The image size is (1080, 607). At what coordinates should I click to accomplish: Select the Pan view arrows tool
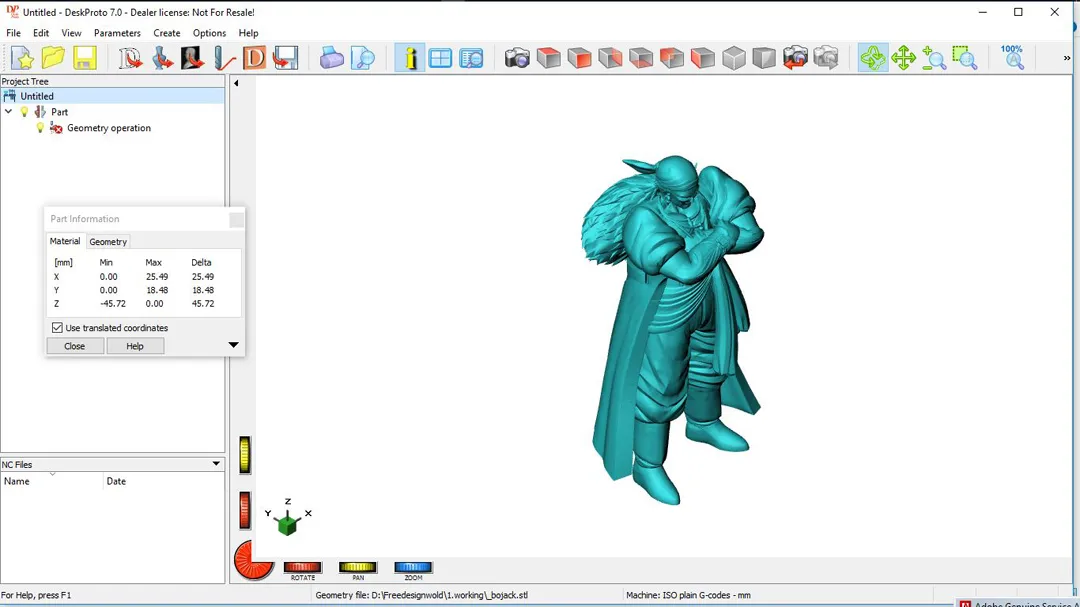[903, 58]
